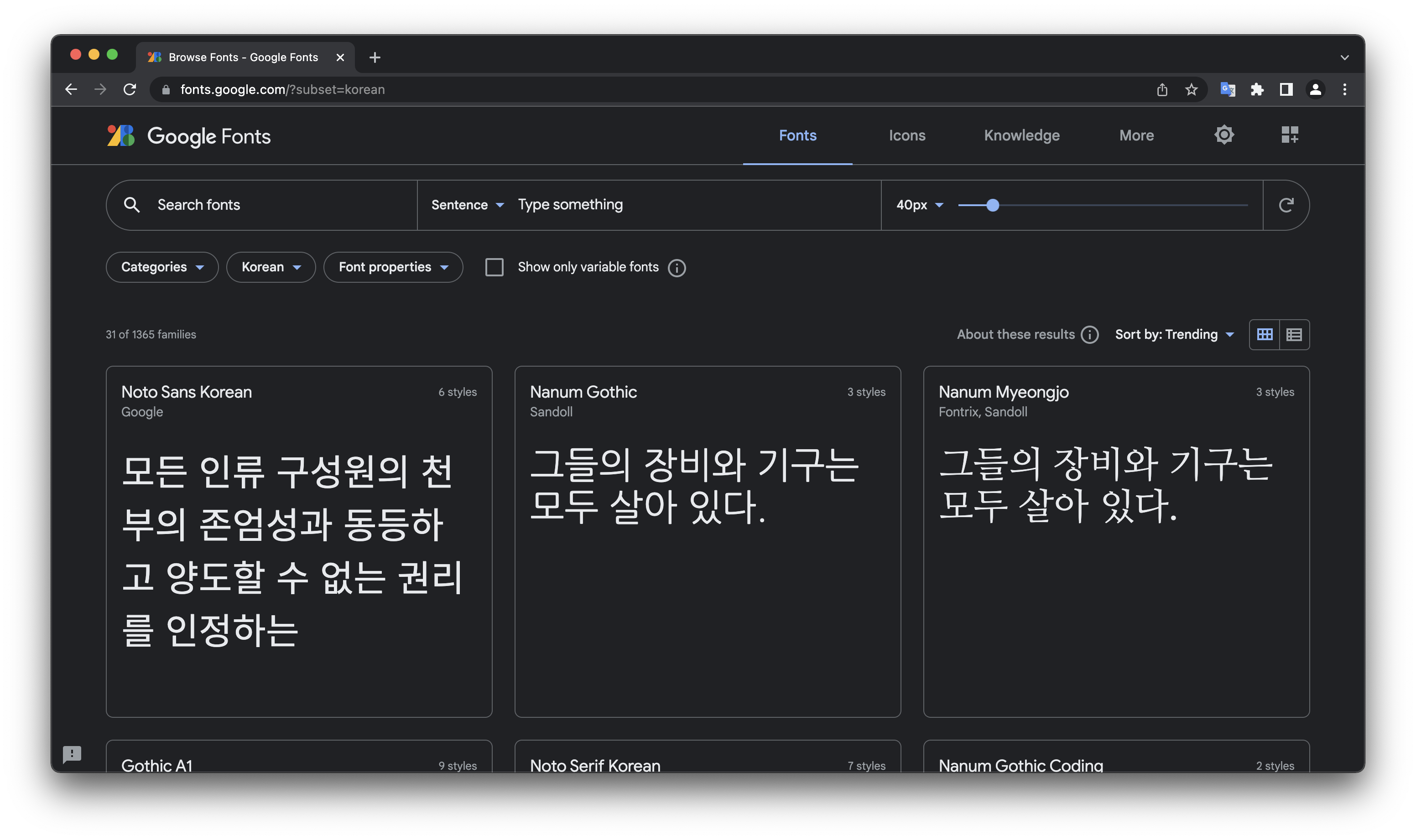The width and height of the screenshot is (1416, 840).
Task: Click the reset preview refresh icon
Action: click(x=1286, y=205)
